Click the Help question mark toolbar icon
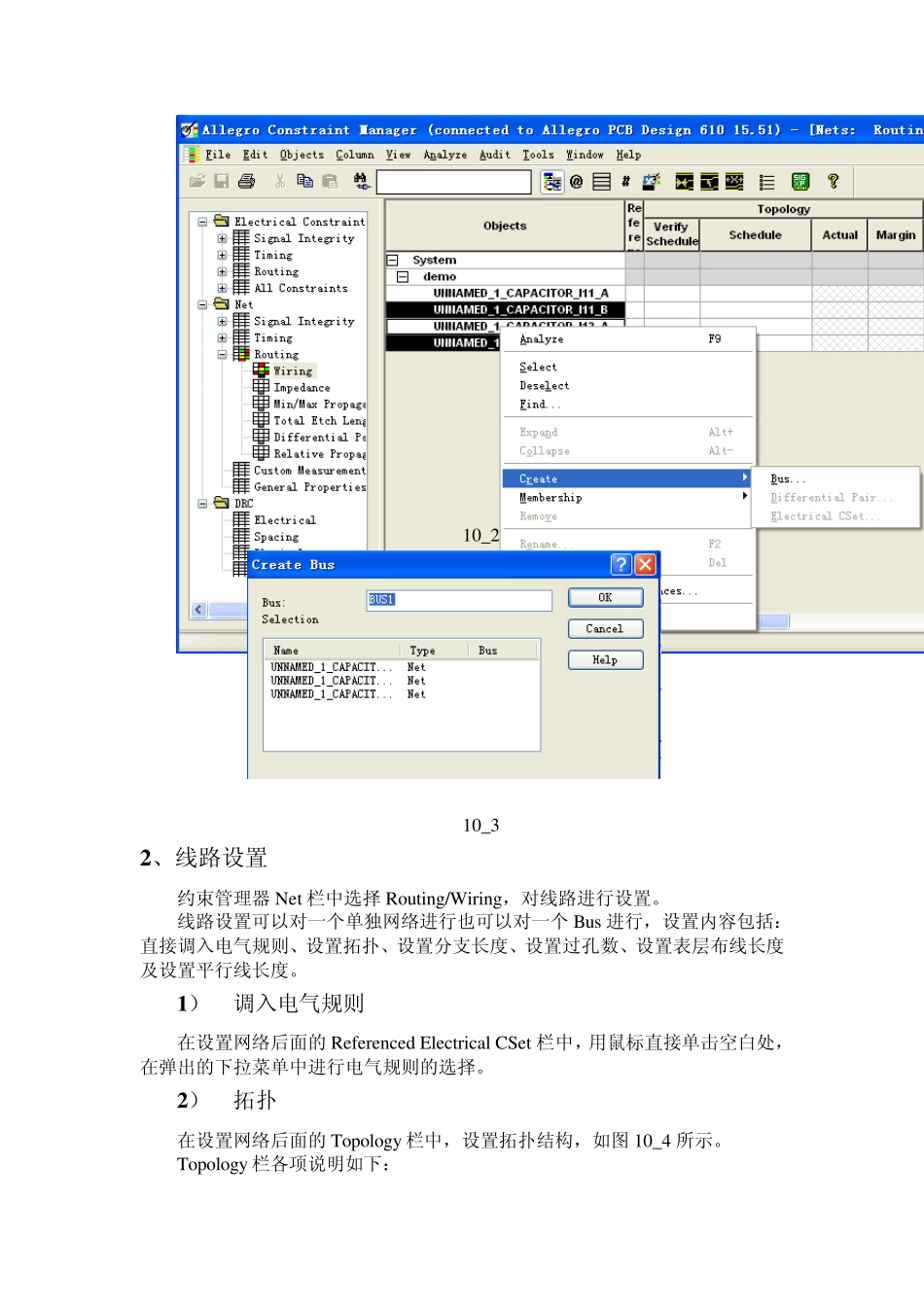 pos(833,181)
